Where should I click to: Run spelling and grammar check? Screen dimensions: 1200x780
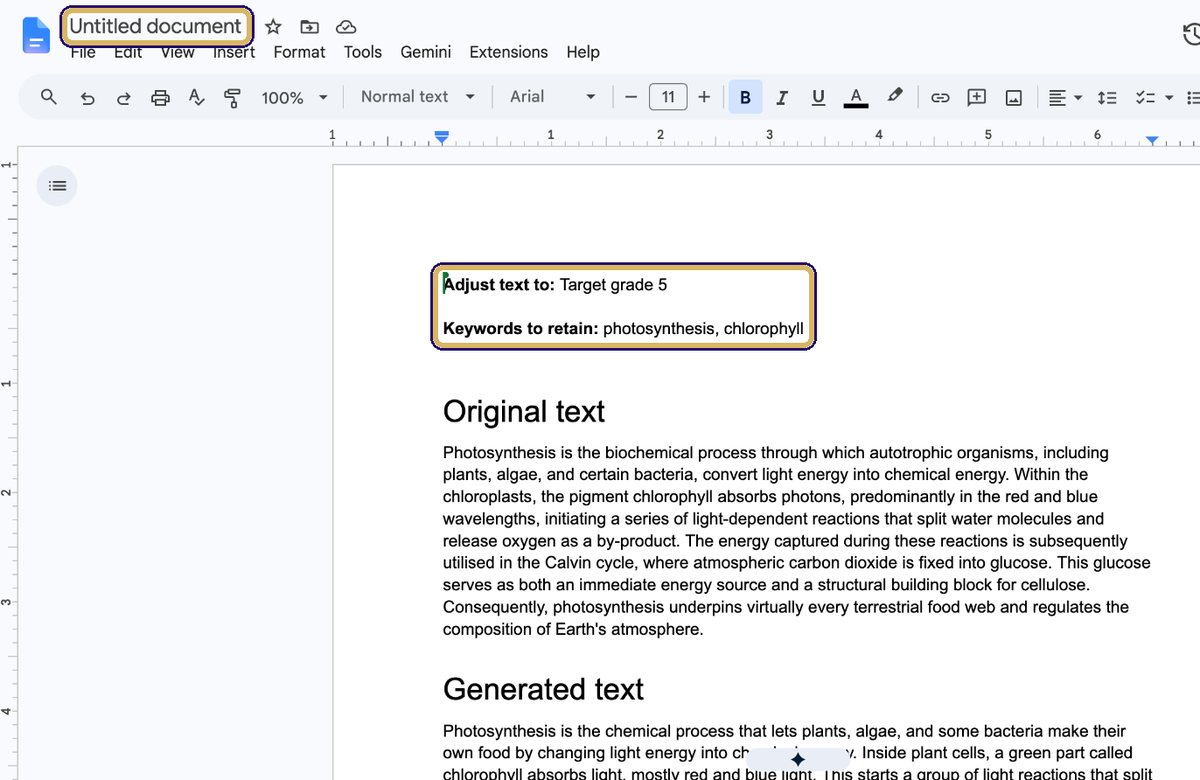coord(197,97)
